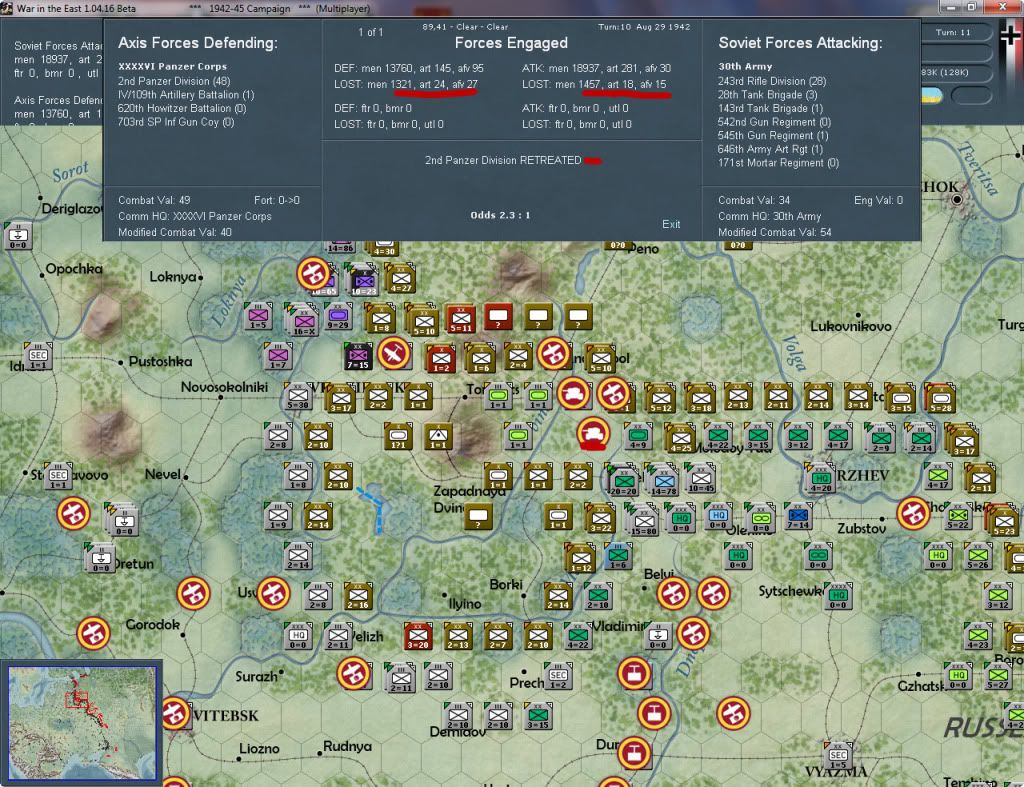
Task: Click the 243rd Rifle Division (28) entry
Action: [772, 81]
